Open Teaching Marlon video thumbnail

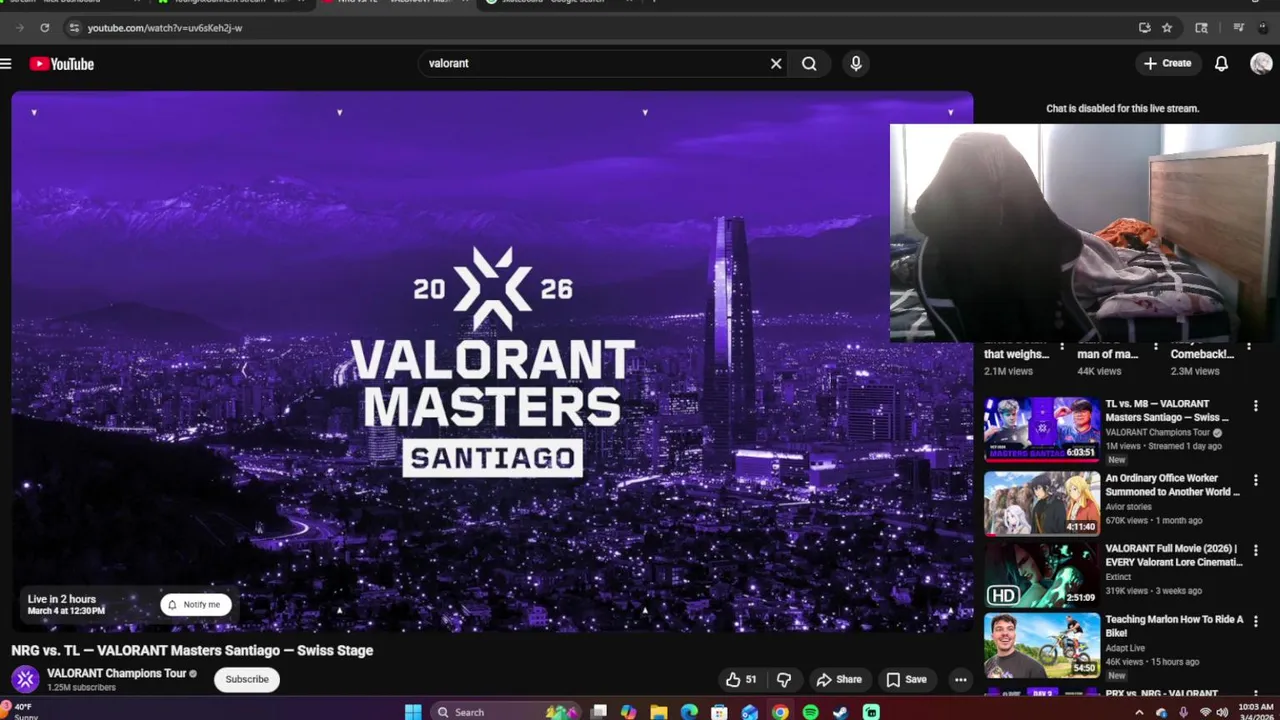click(x=1041, y=645)
